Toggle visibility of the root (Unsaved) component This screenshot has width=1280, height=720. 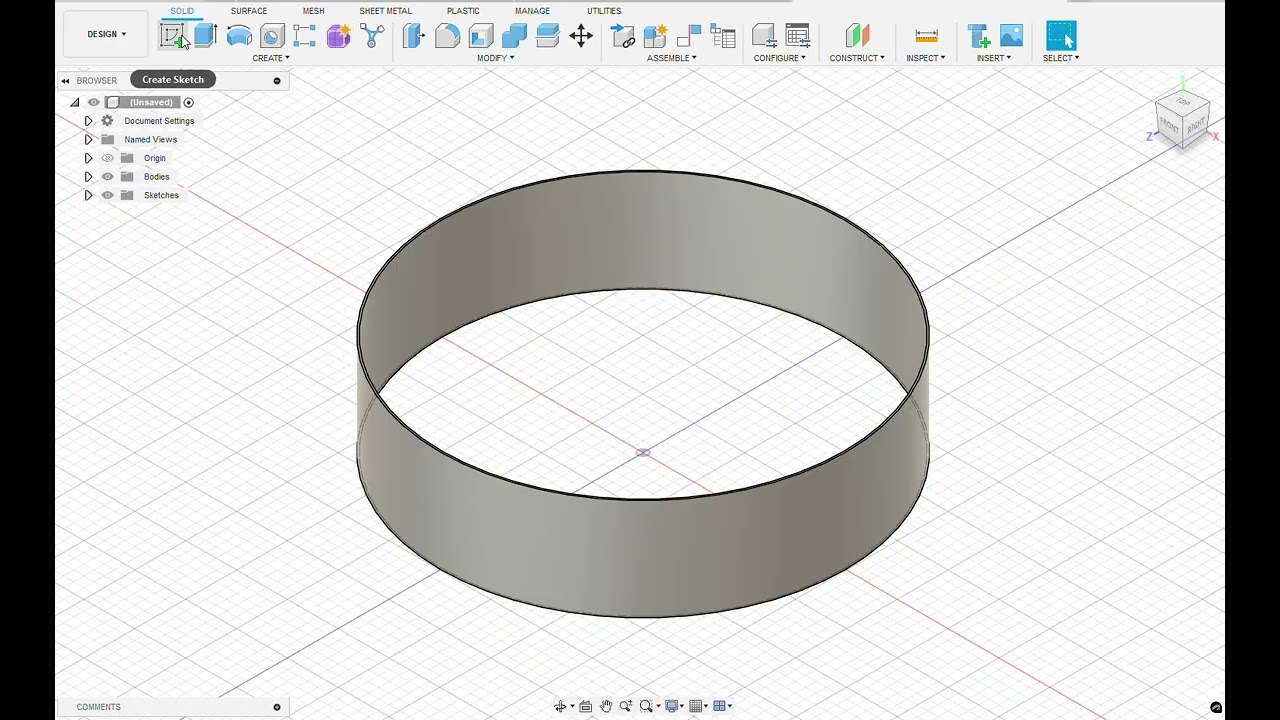(x=94, y=102)
